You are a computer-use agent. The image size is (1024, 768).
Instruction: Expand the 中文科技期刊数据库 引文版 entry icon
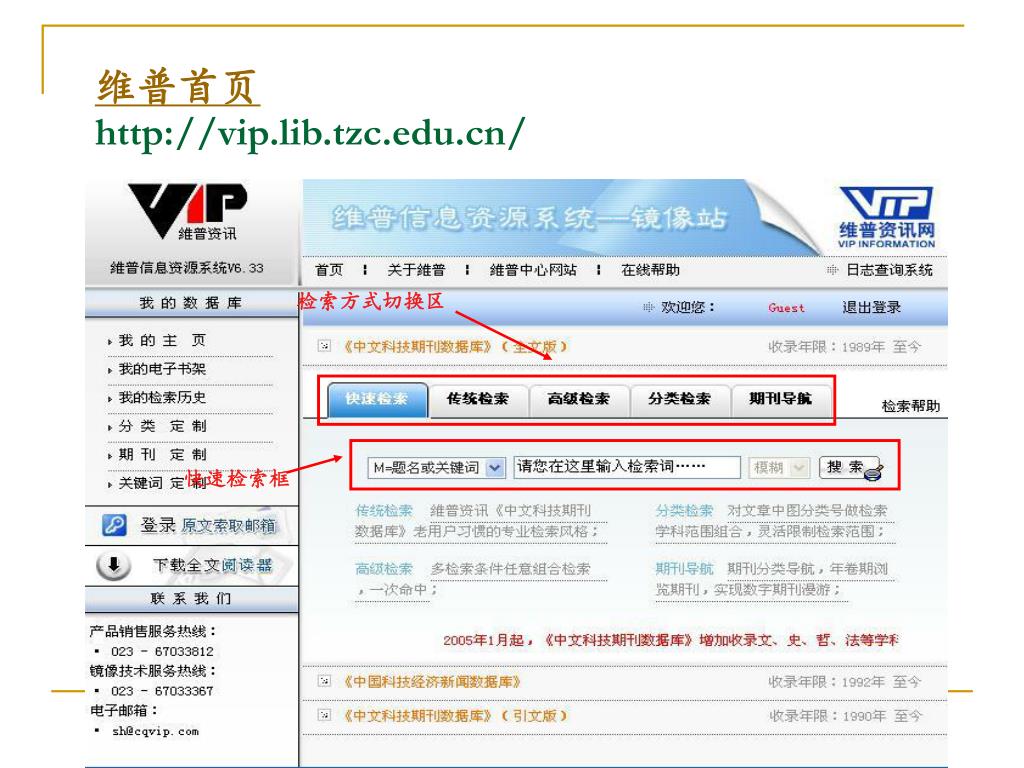[x=324, y=715]
